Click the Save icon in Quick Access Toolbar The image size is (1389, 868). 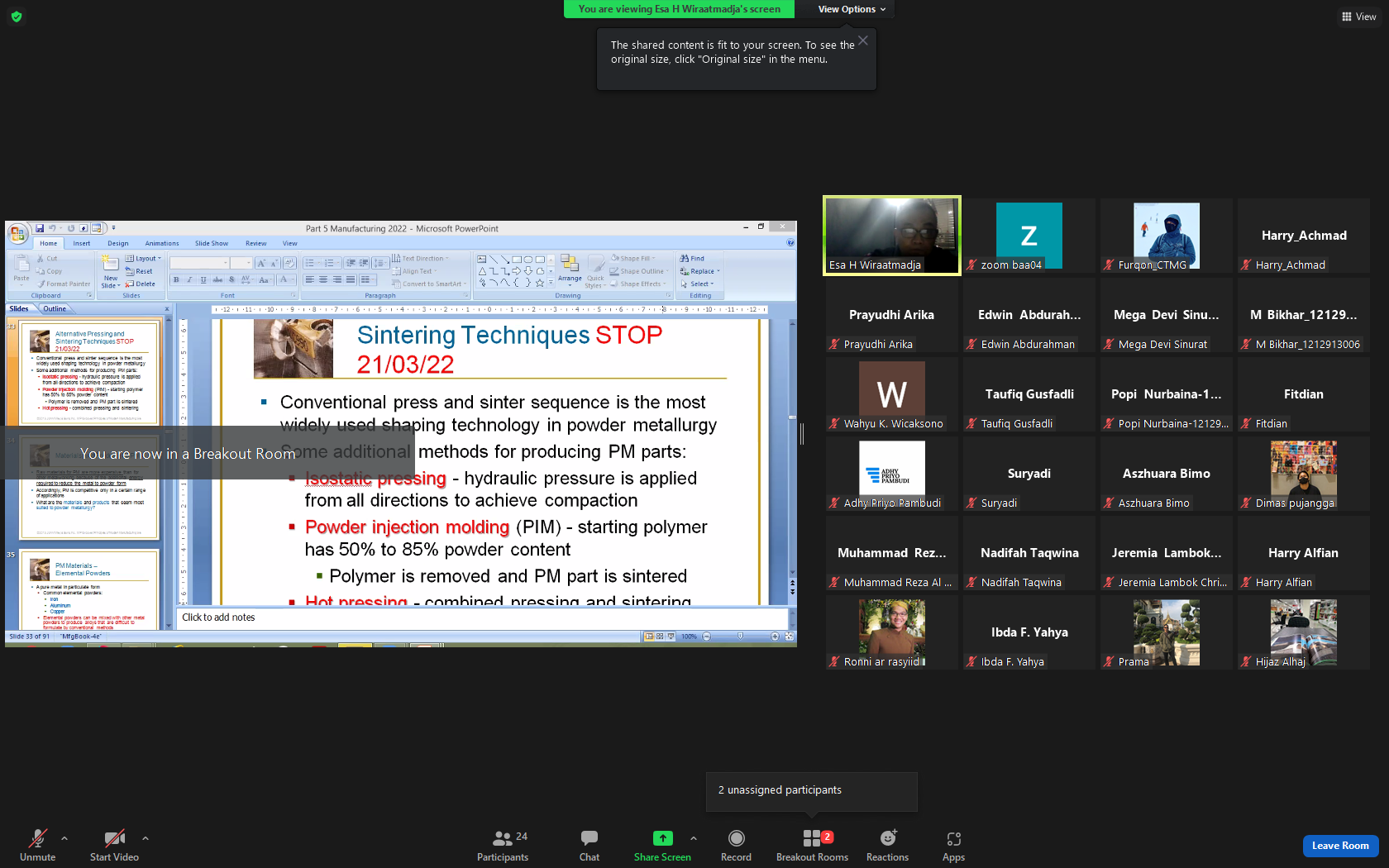click(x=40, y=228)
